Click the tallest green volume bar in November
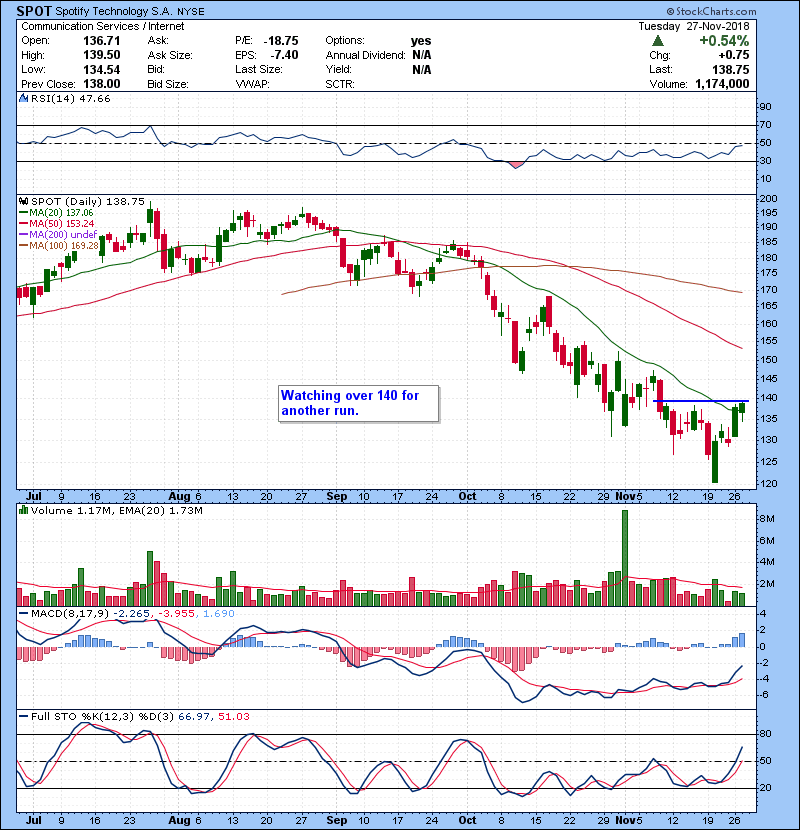Screen dimensions: 800x830 pyautogui.click(x=625, y=558)
